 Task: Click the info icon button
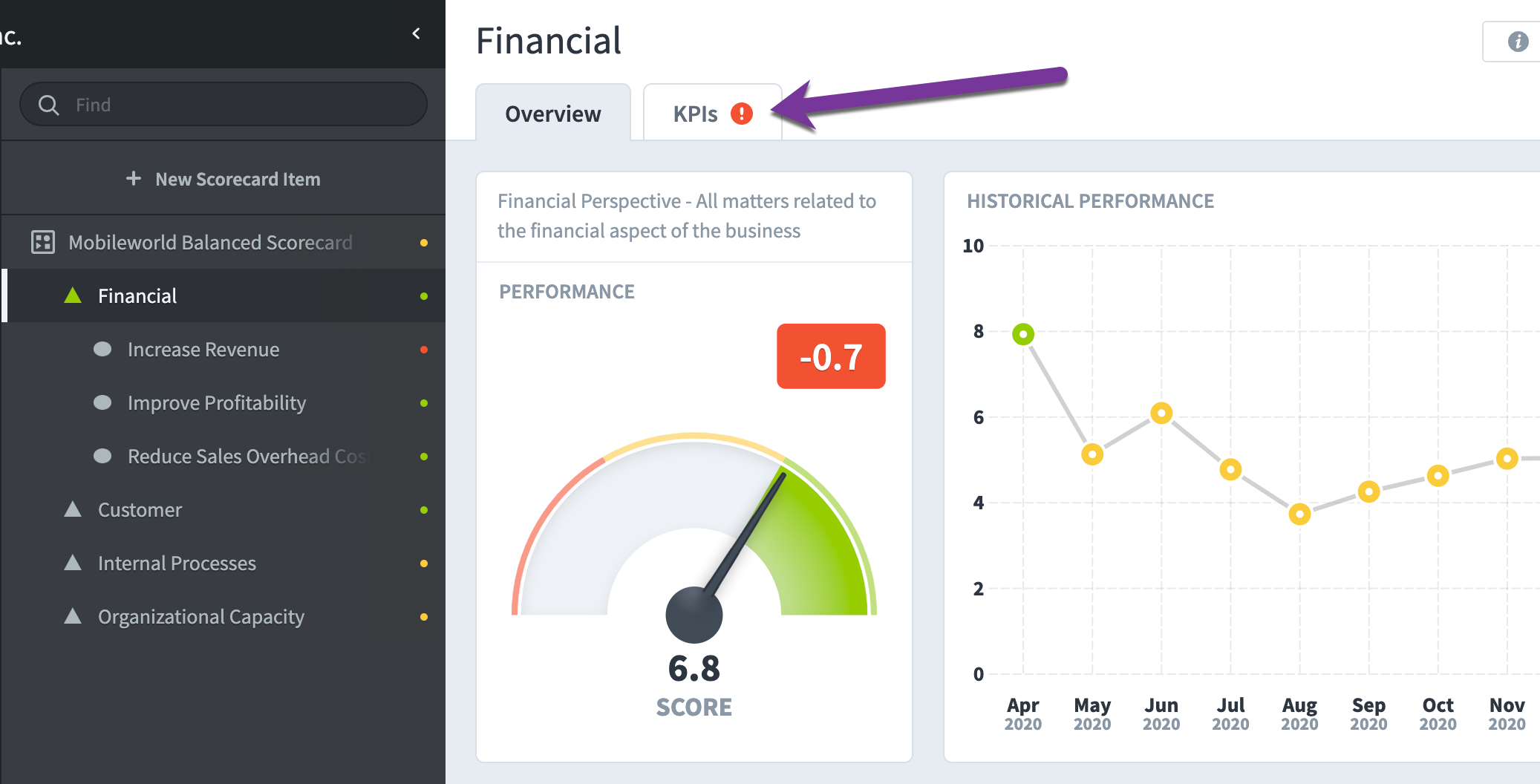point(1518,42)
